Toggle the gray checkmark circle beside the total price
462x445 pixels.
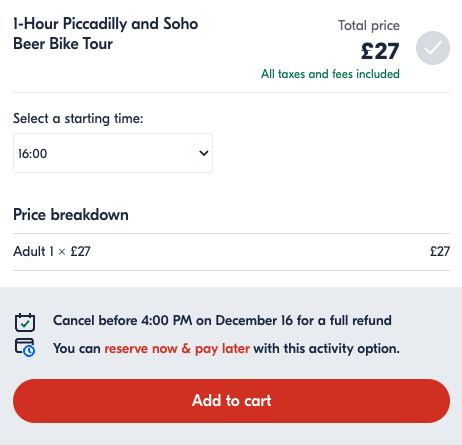point(433,48)
